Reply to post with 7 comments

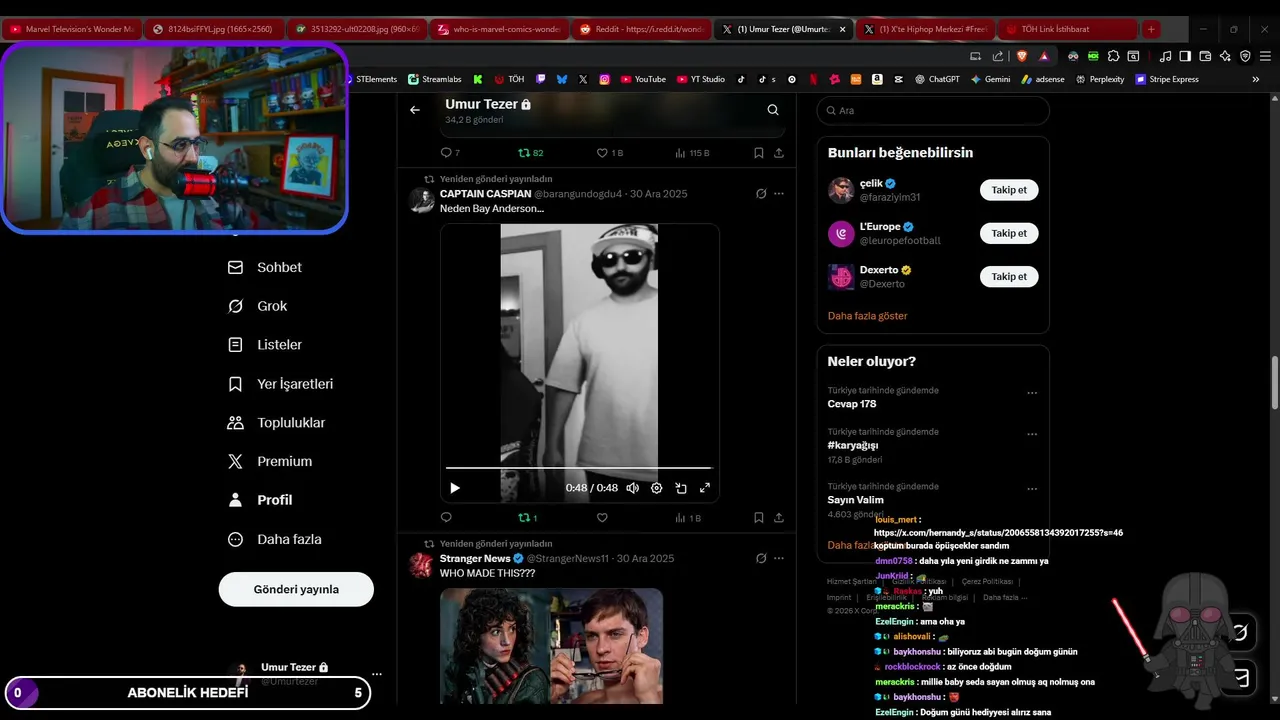[x=450, y=153]
